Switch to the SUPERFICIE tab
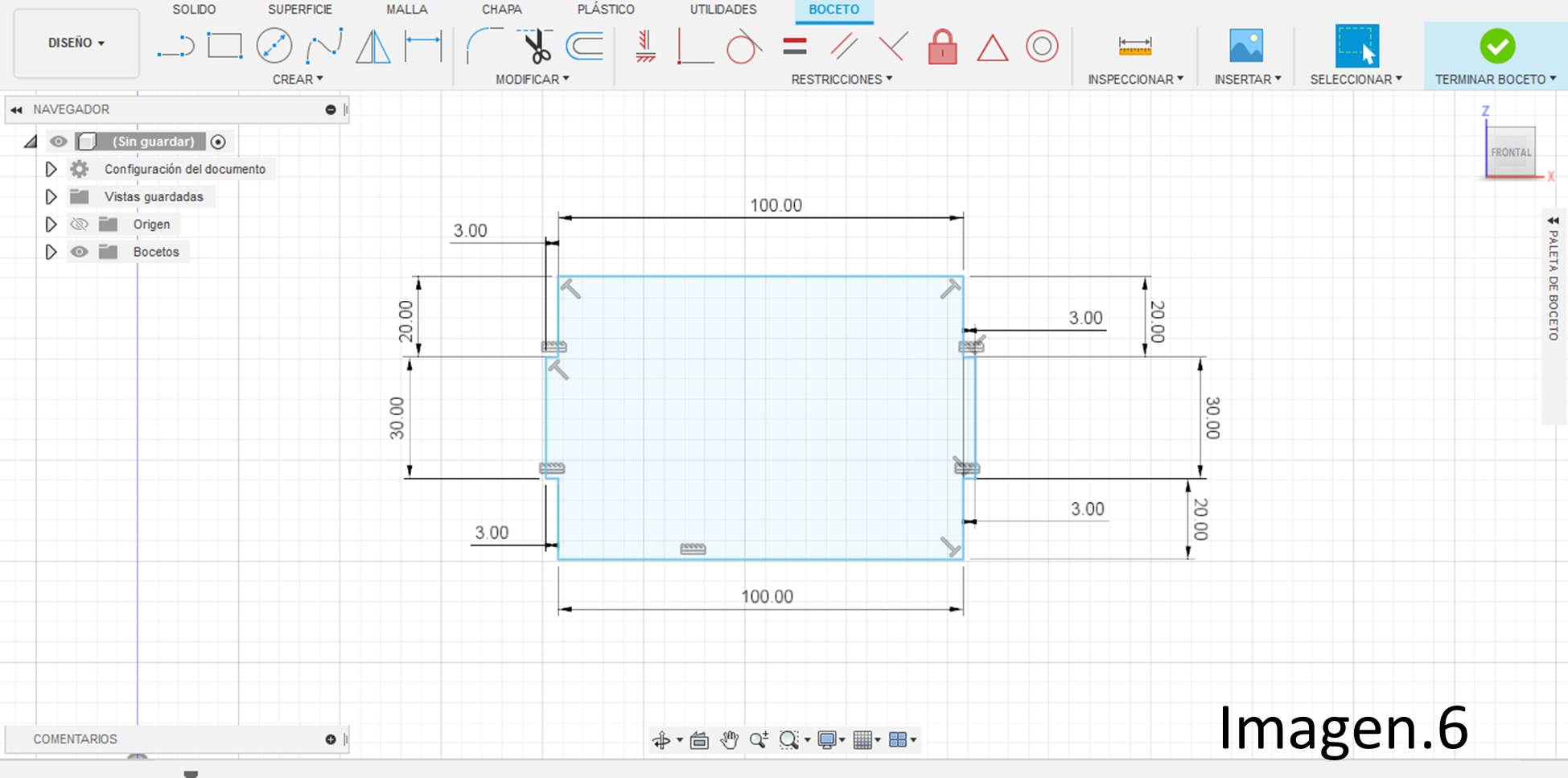 coord(300,10)
